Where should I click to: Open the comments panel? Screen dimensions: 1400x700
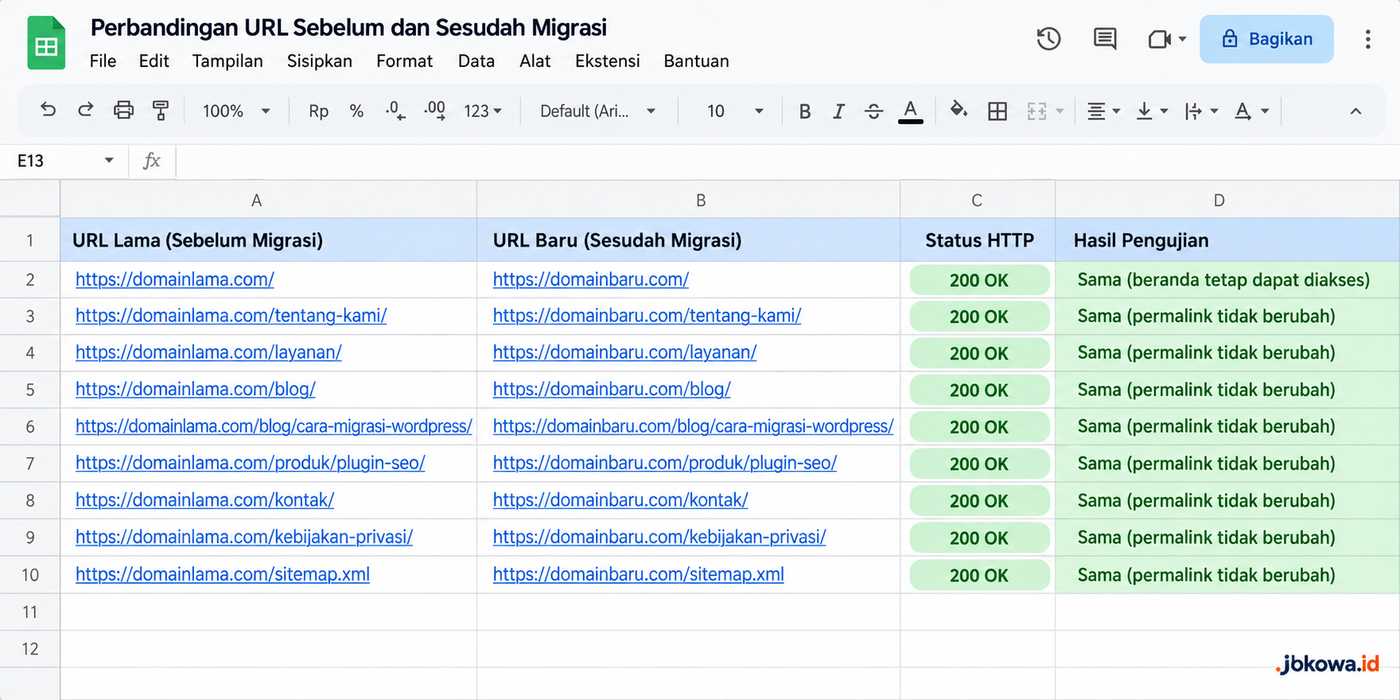point(1105,39)
